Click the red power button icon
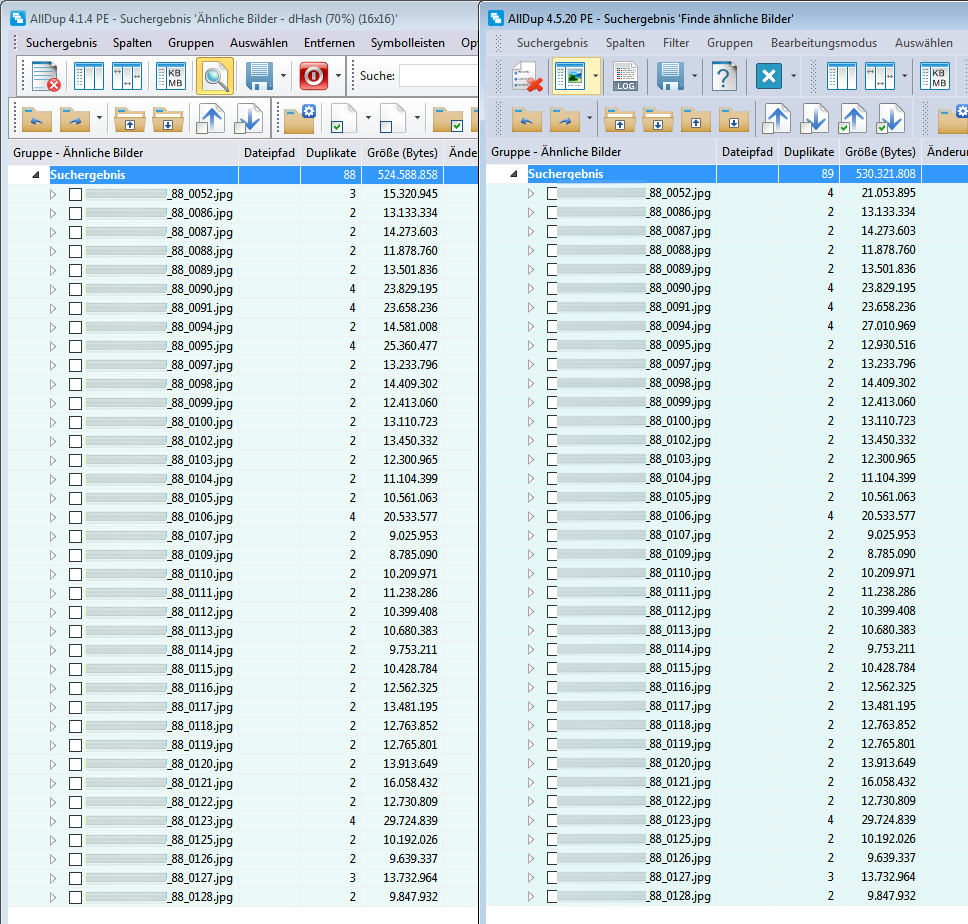The height and width of the screenshot is (924, 968). [x=314, y=76]
